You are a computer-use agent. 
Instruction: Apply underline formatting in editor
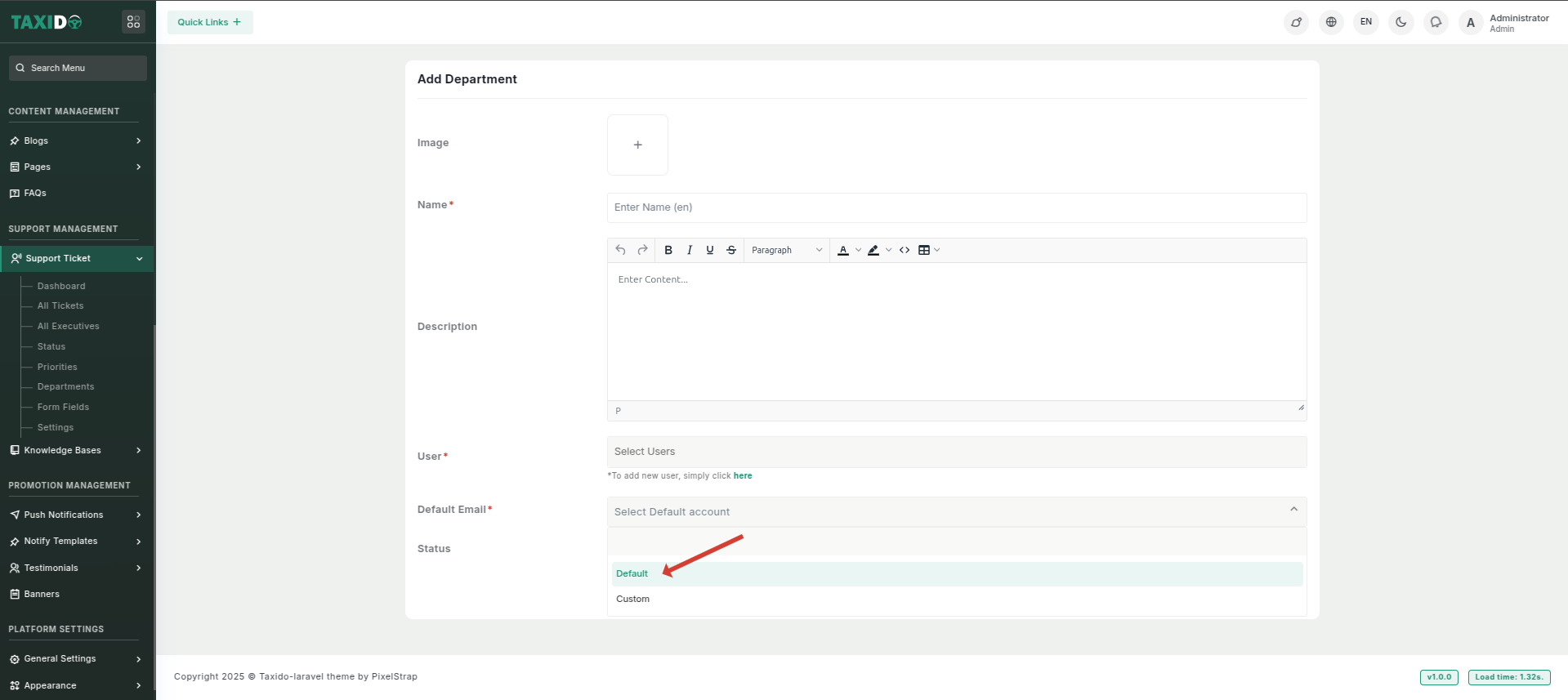(710, 250)
